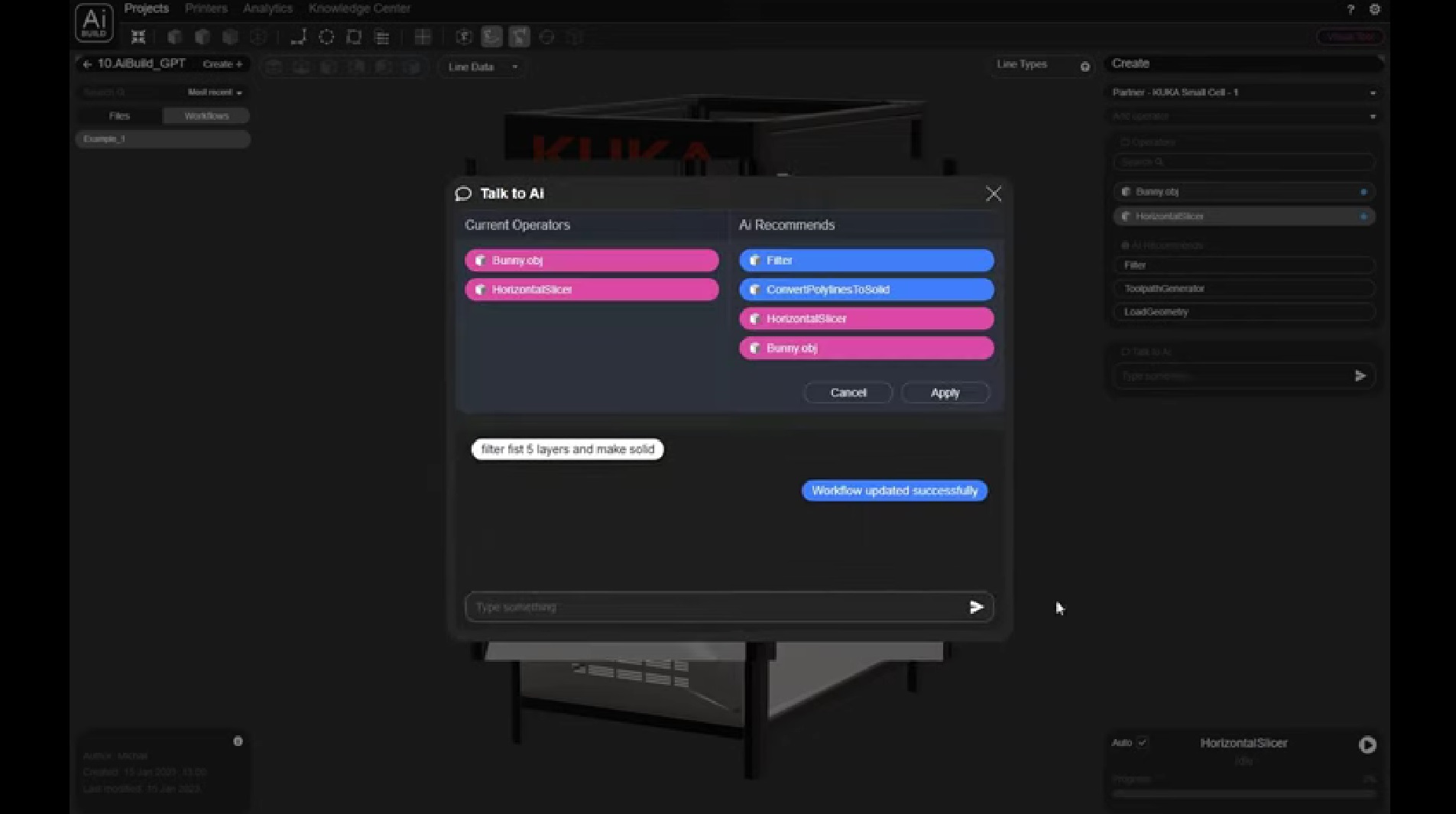Screen dimensions: 1456x814
Task: Apply the AI recommended operators
Action: click(945, 393)
